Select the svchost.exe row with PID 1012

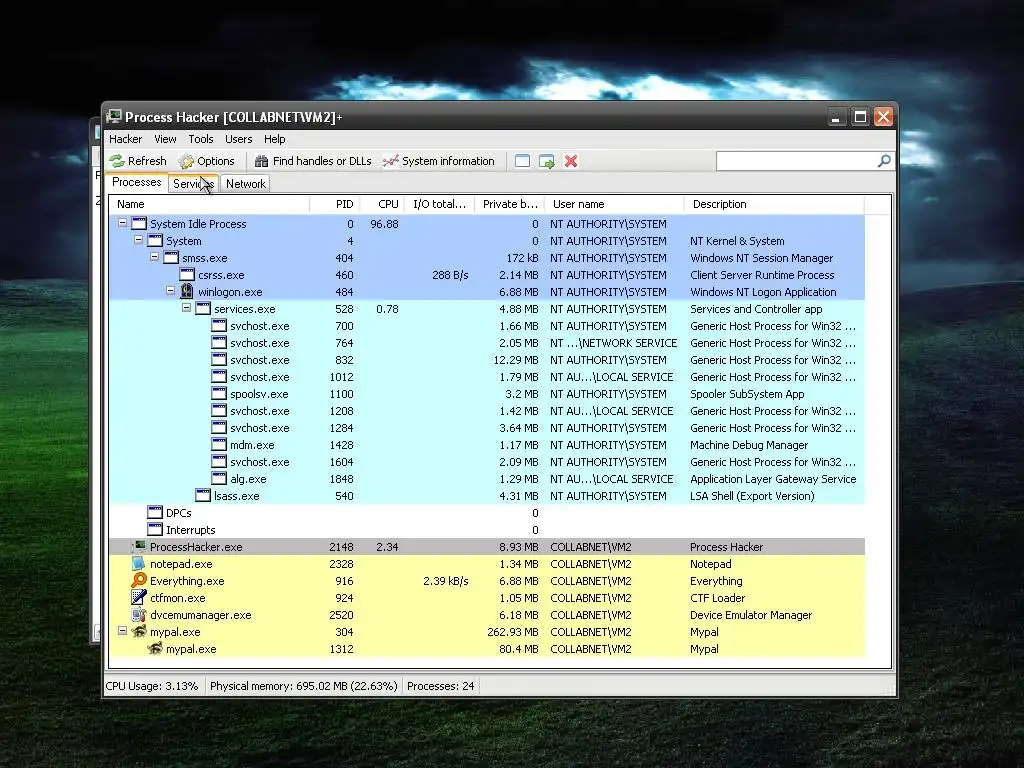click(487, 377)
